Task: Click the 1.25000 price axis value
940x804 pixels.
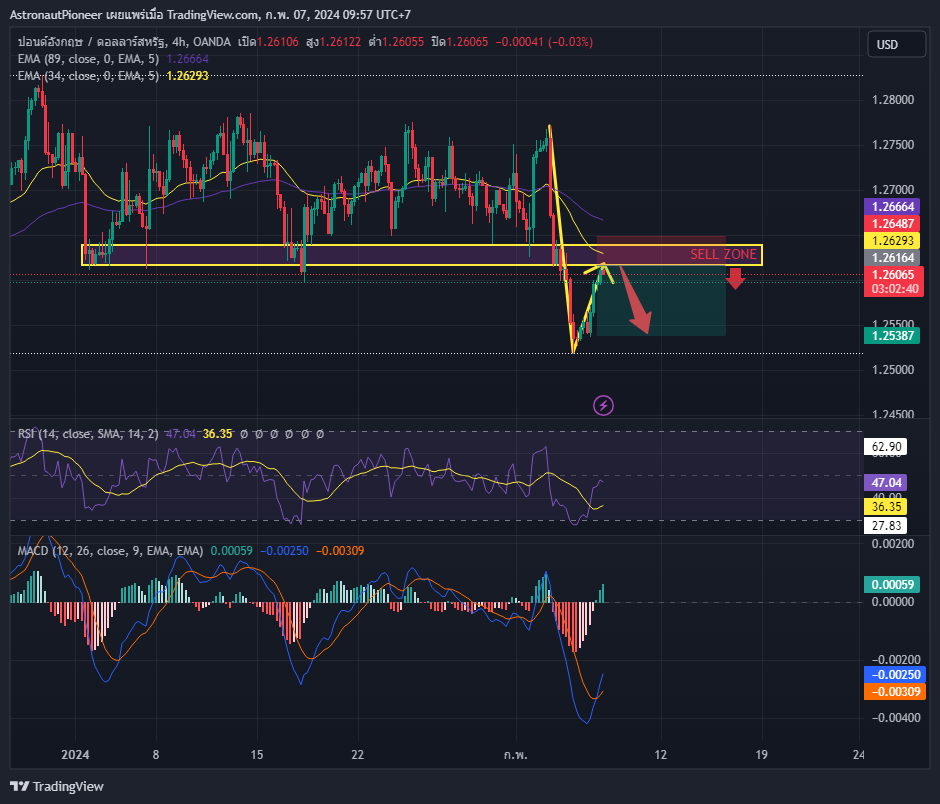Action: pyautogui.click(x=893, y=369)
